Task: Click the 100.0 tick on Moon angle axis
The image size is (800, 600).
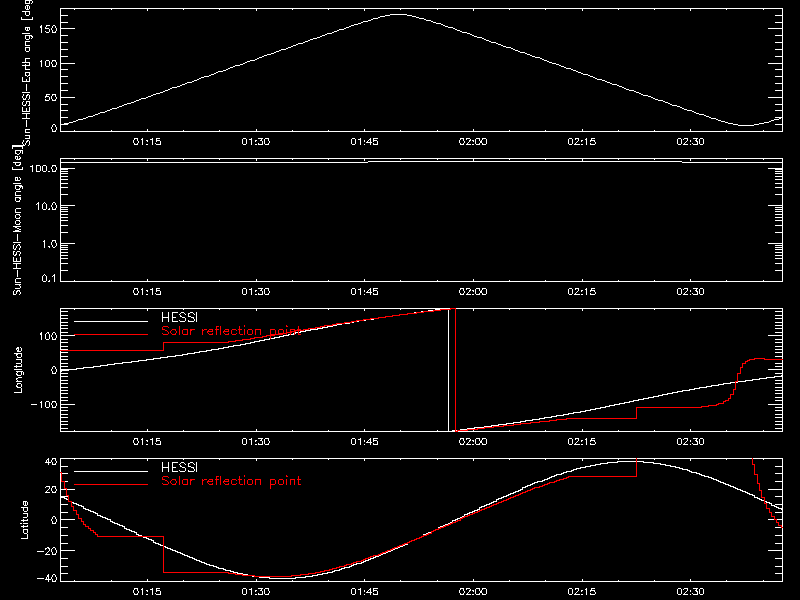Action: click(x=43, y=168)
